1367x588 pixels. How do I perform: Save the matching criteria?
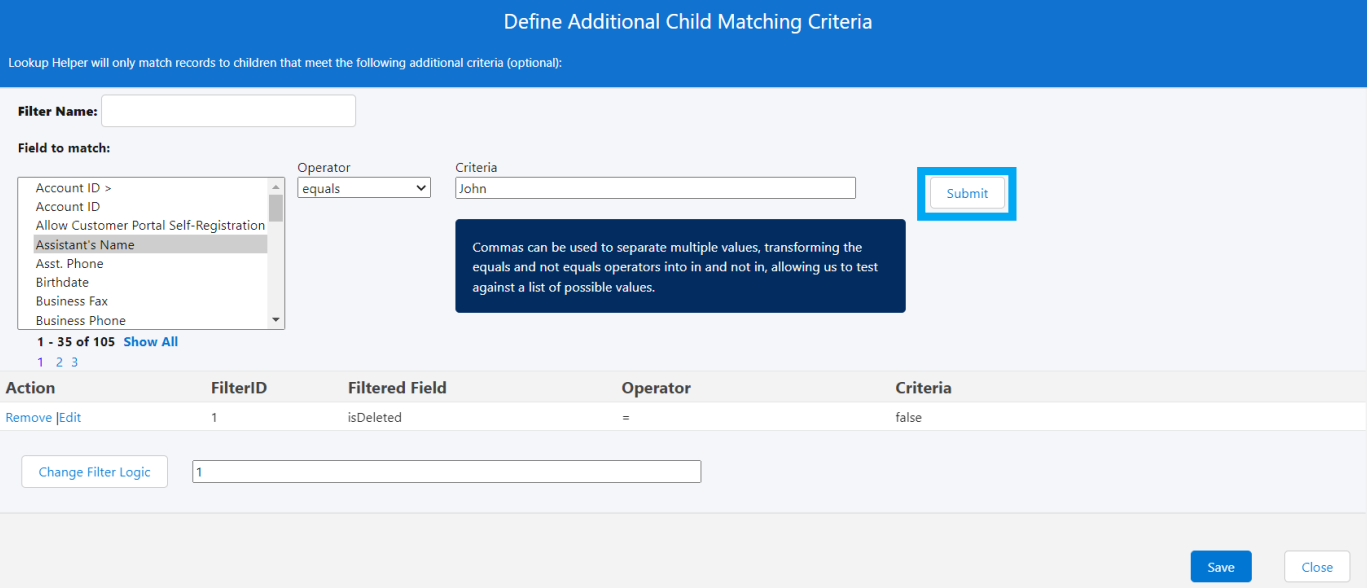coord(1220,567)
